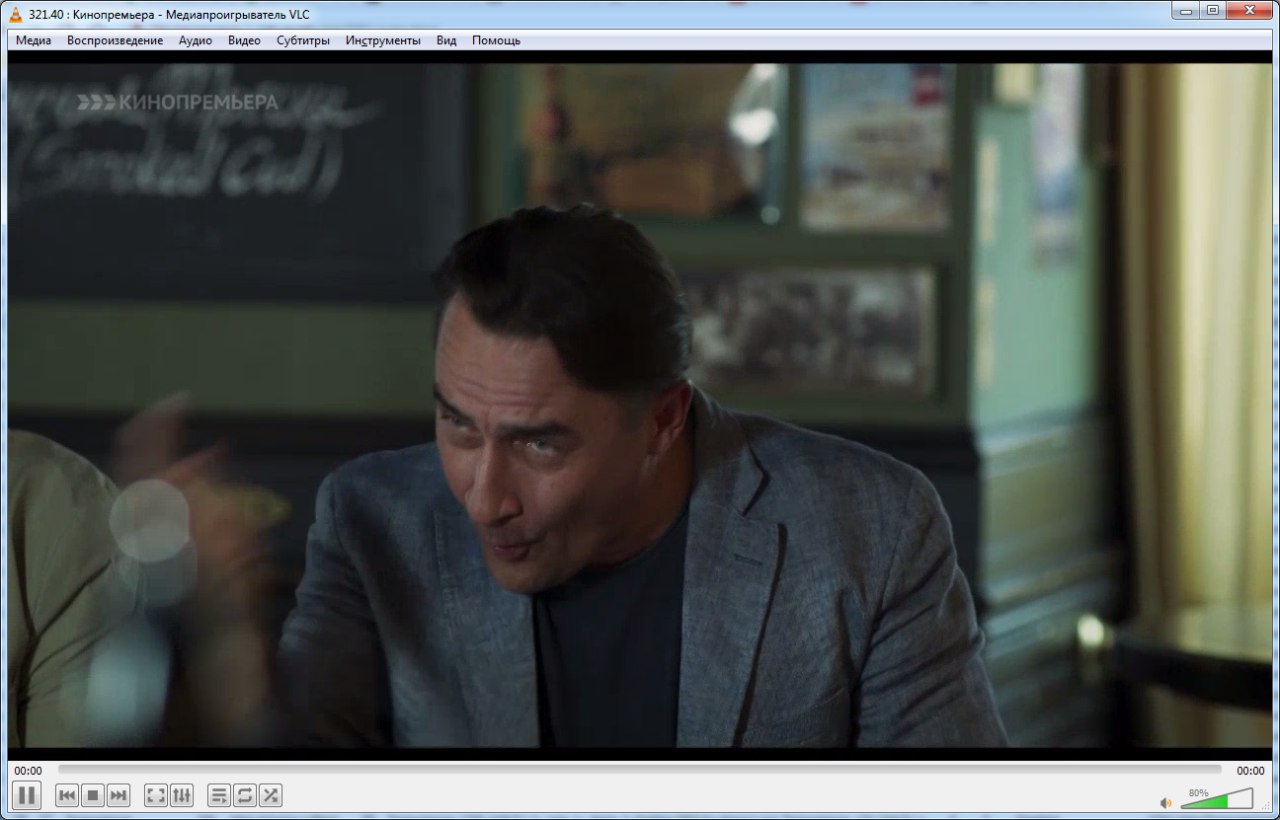Toggle loop repeat mode
The height and width of the screenshot is (820, 1280).
pos(245,796)
